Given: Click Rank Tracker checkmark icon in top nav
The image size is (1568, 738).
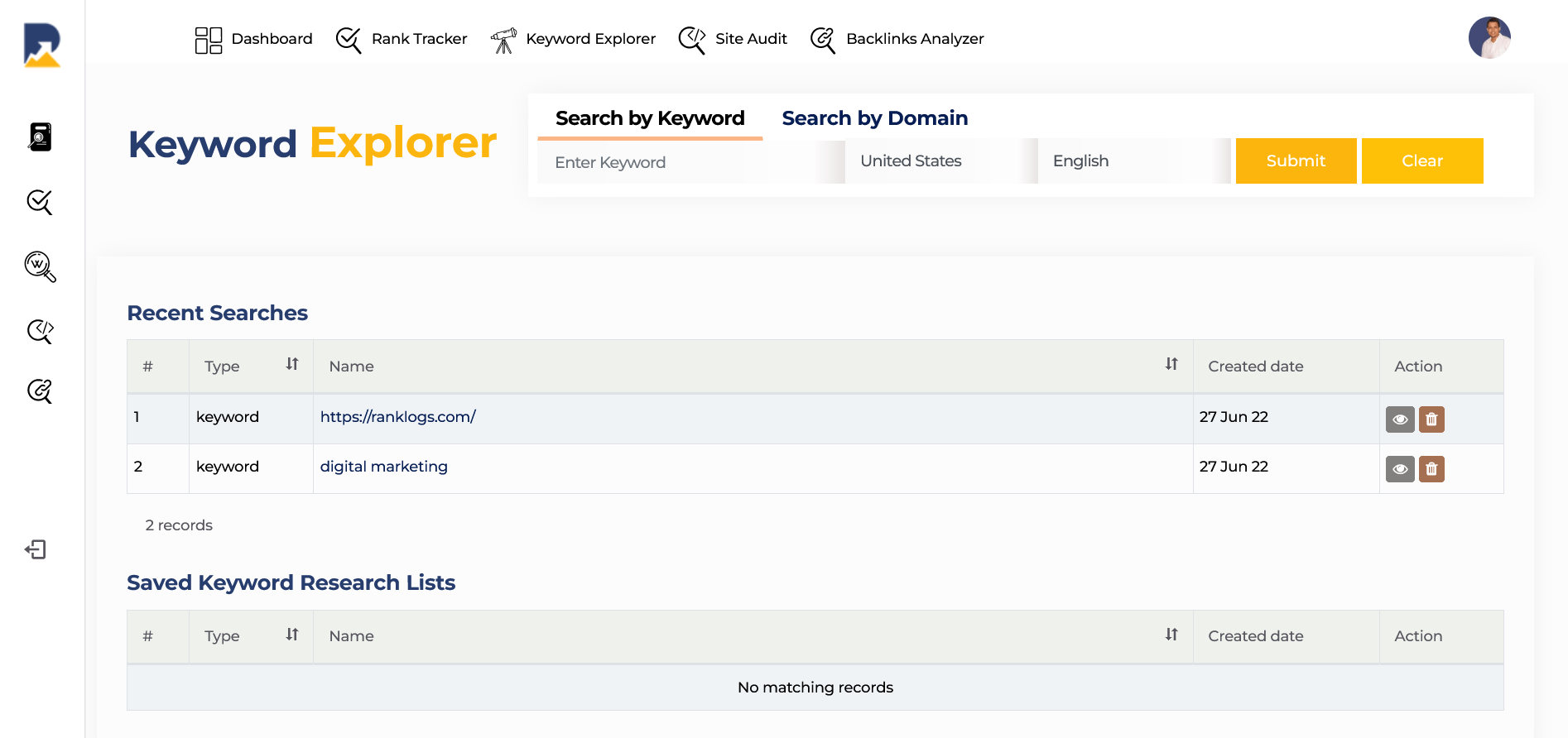Looking at the screenshot, I should pos(349,40).
